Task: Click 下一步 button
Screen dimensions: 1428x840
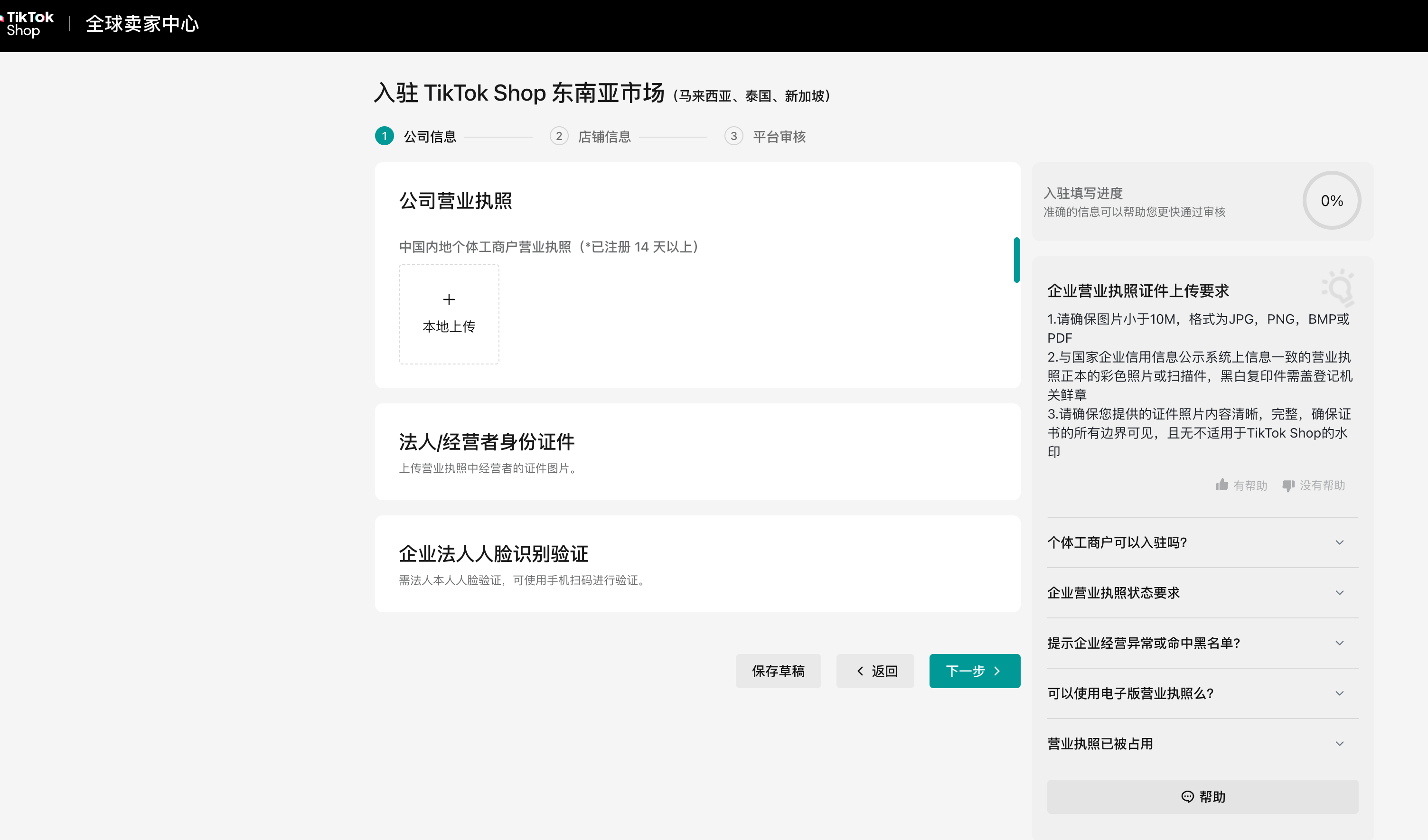Action: click(x=975, y=671)
